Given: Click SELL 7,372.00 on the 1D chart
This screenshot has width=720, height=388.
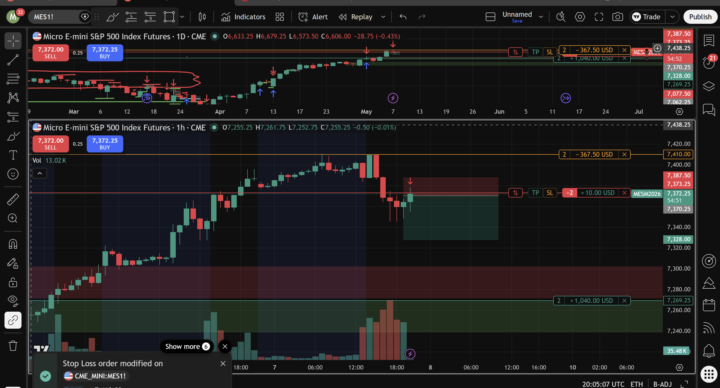Looking at the screenshot, I should click(51, 53).
